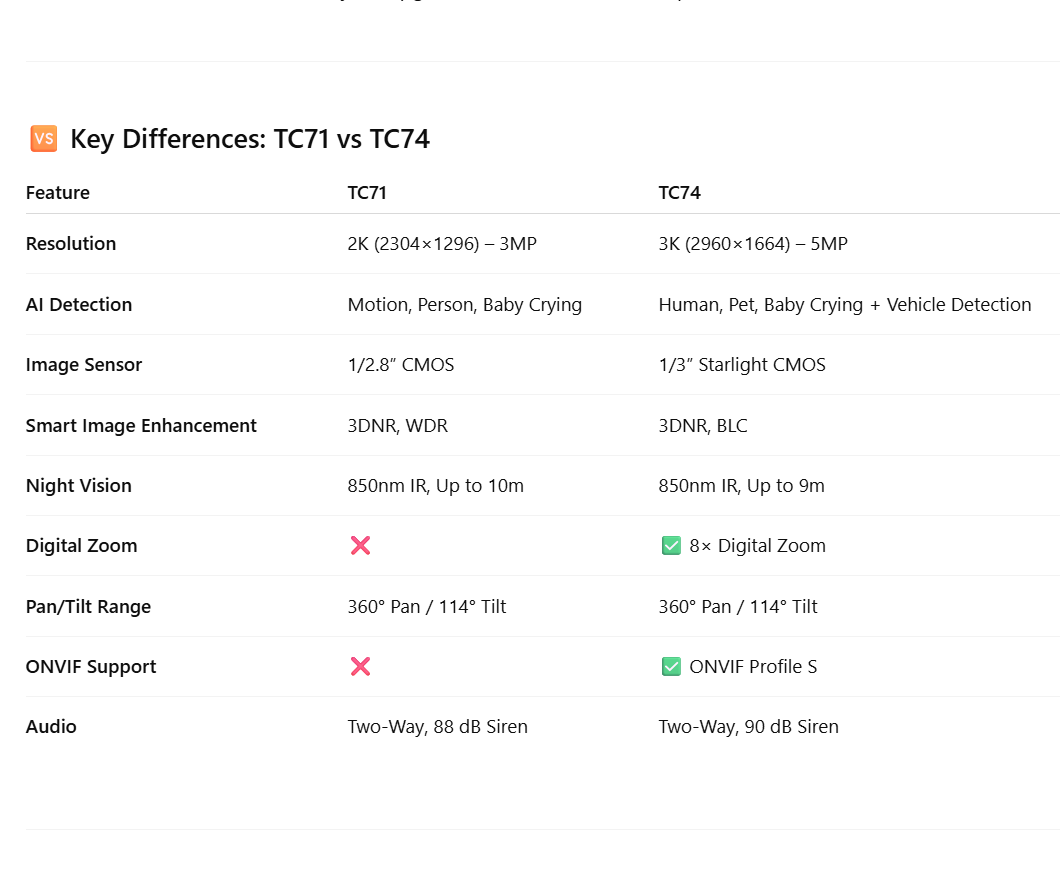
Task: Select the TC74 3K (2960×1664) – 5MP cell
Action: 753,243
